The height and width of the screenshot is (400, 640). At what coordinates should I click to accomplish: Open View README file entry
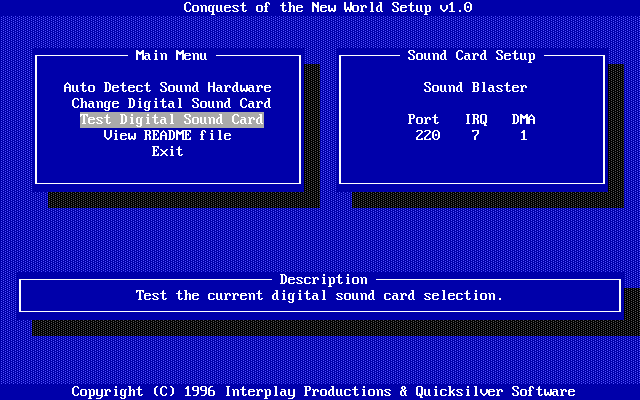167,135
